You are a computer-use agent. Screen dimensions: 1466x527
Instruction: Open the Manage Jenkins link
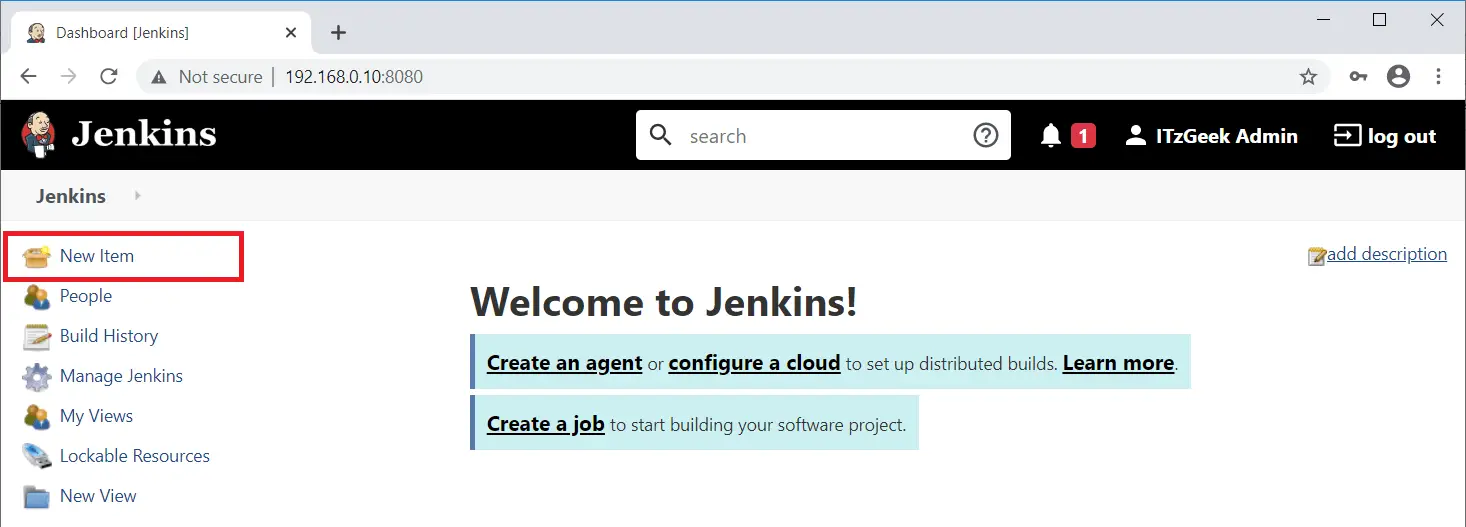tap(121, 376)
